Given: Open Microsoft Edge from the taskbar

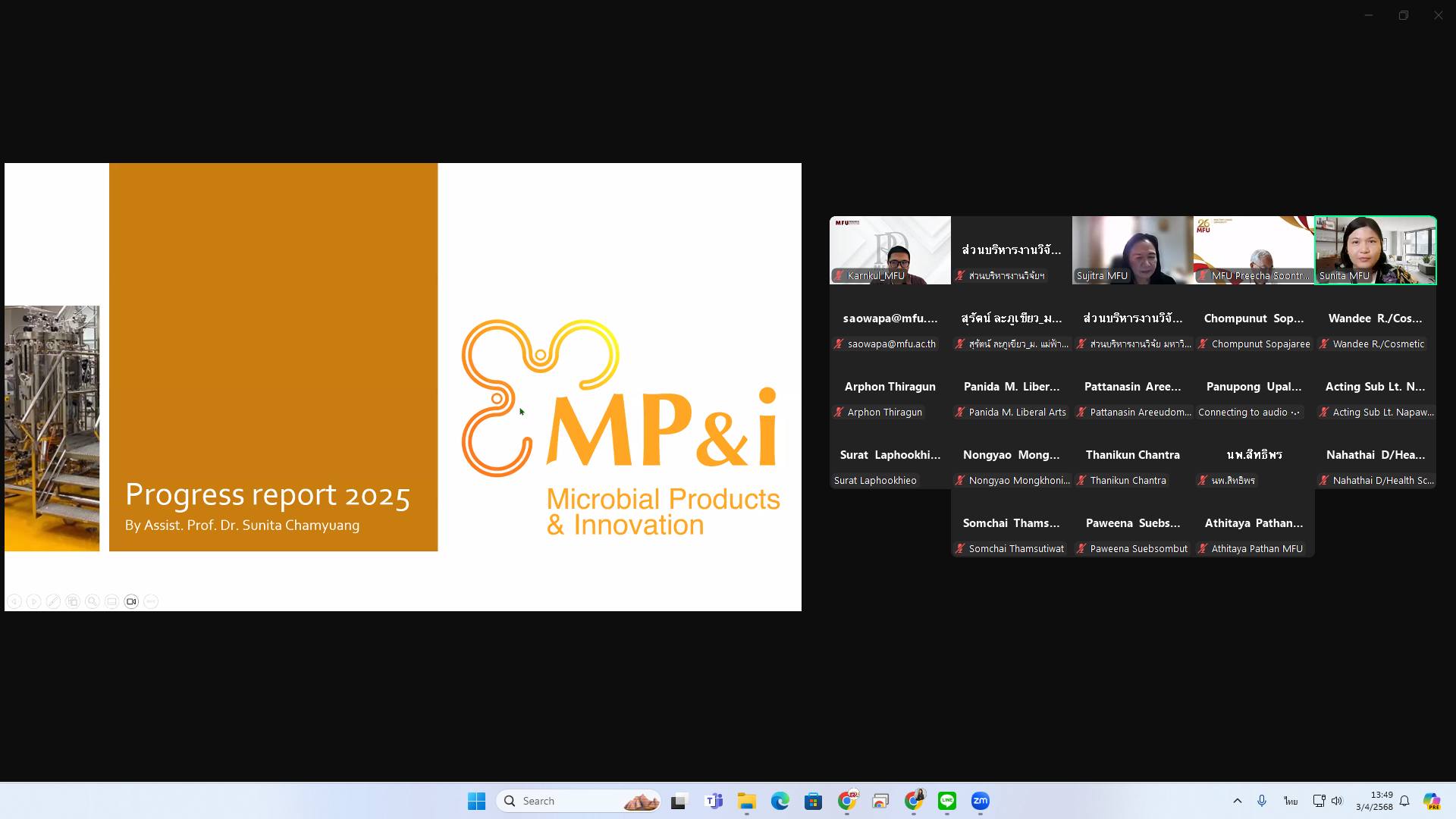Looking at the screenshot, I should coord(780,801).
